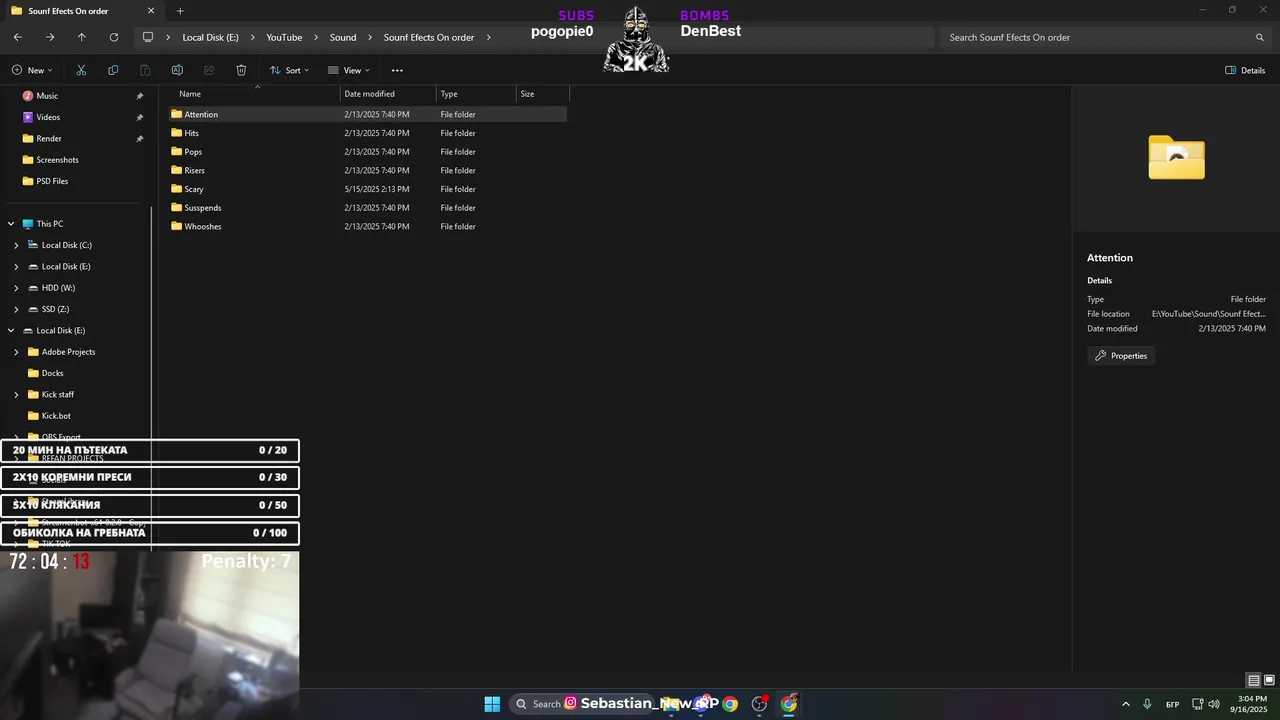Delete selected item with trash icon
Viewport: 1280px width, 720px height.
[241, 70]
